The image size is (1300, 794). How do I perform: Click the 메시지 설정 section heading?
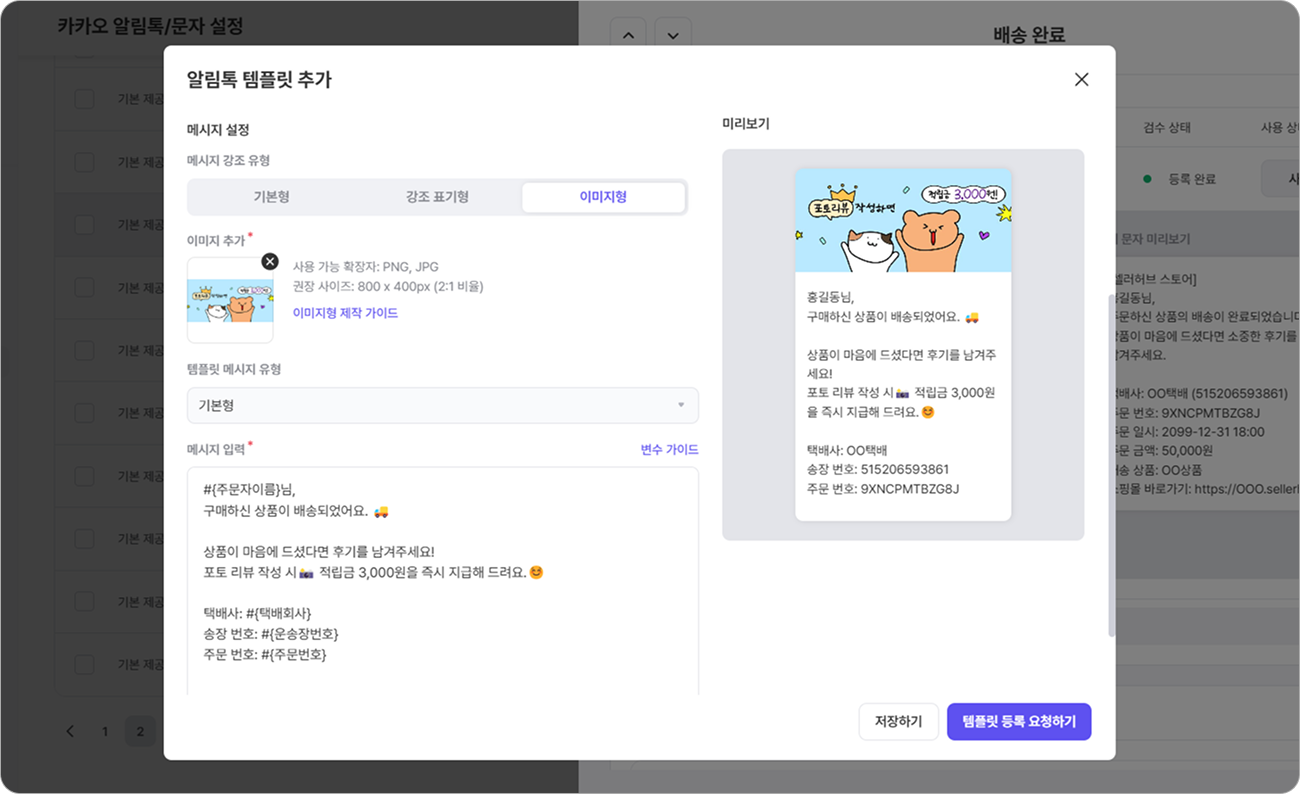218,130
